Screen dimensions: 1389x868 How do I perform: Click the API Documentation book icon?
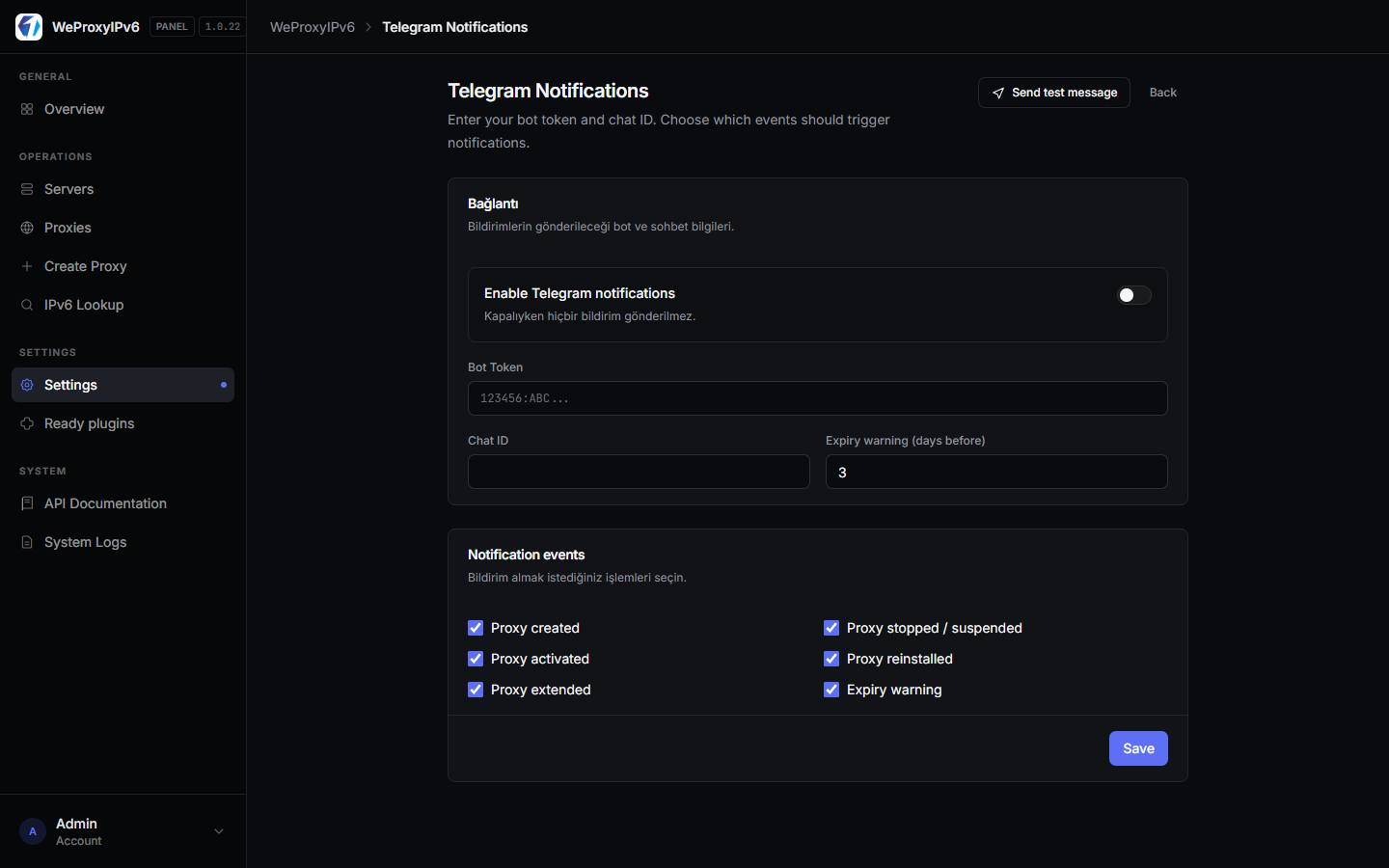(x=27, y=503)
